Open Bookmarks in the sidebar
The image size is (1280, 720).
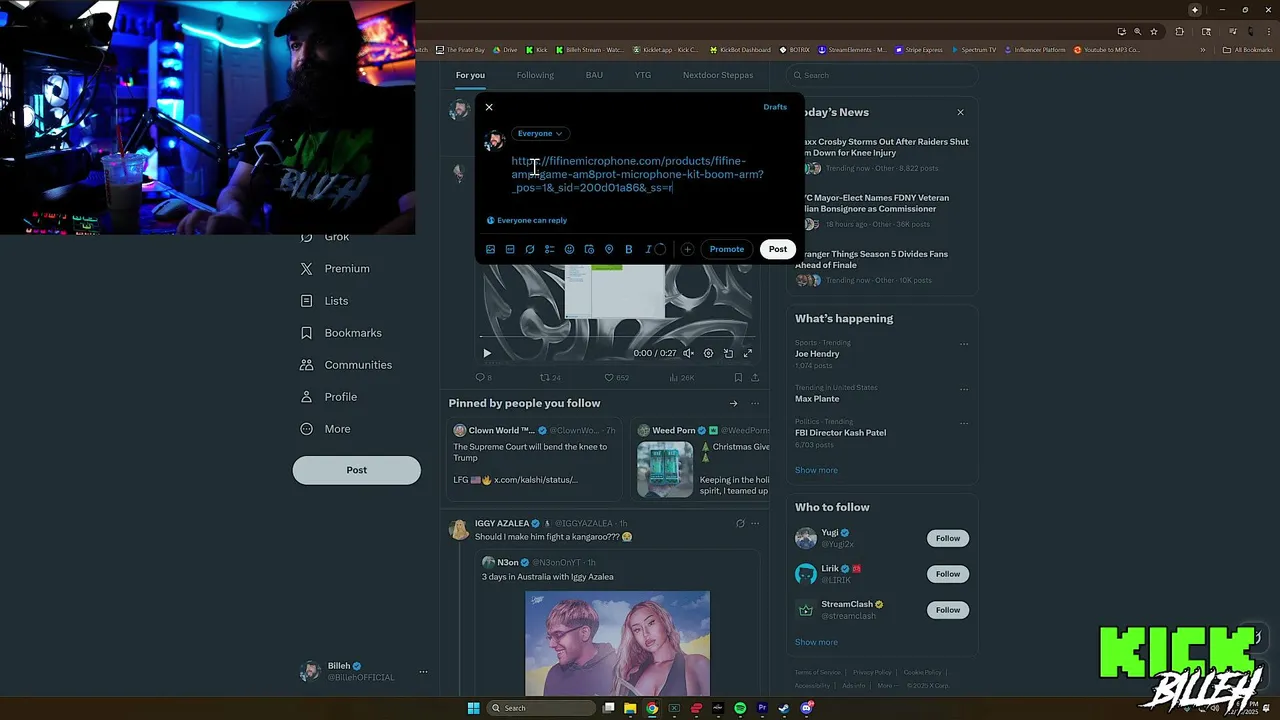pos(340,333)
